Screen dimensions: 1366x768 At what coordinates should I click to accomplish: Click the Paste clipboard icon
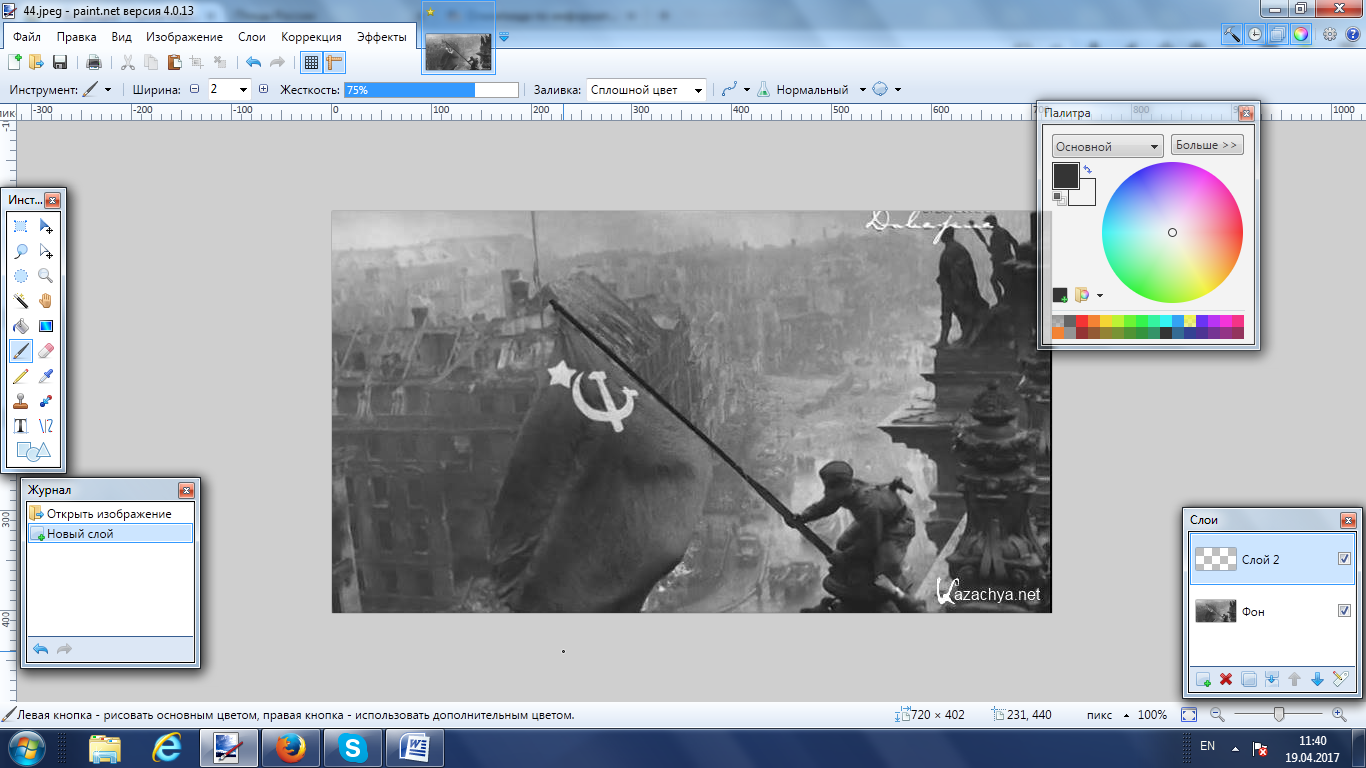tap(174, 62)
